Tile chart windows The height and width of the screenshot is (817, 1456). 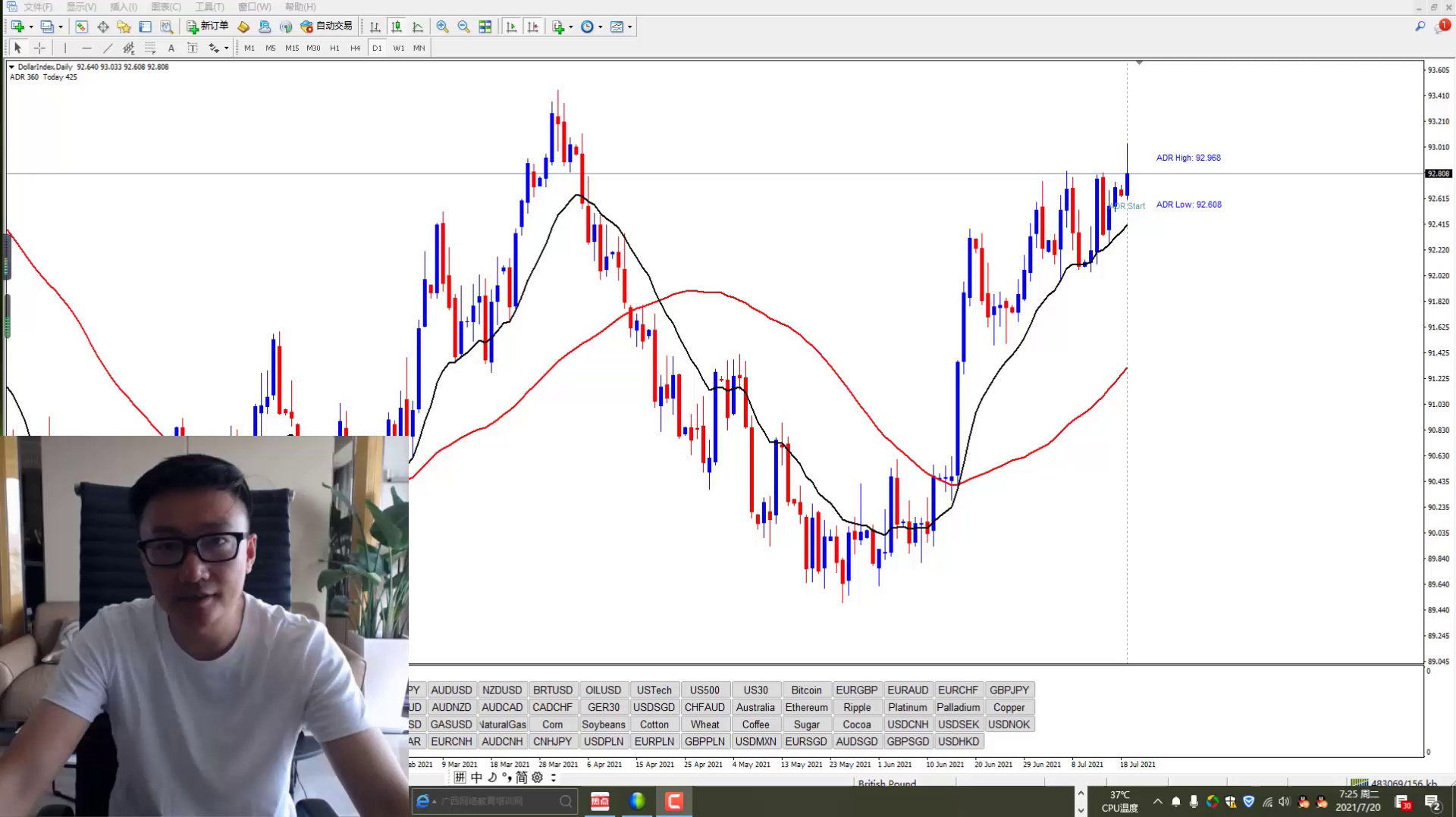click(x=485, y=27)
